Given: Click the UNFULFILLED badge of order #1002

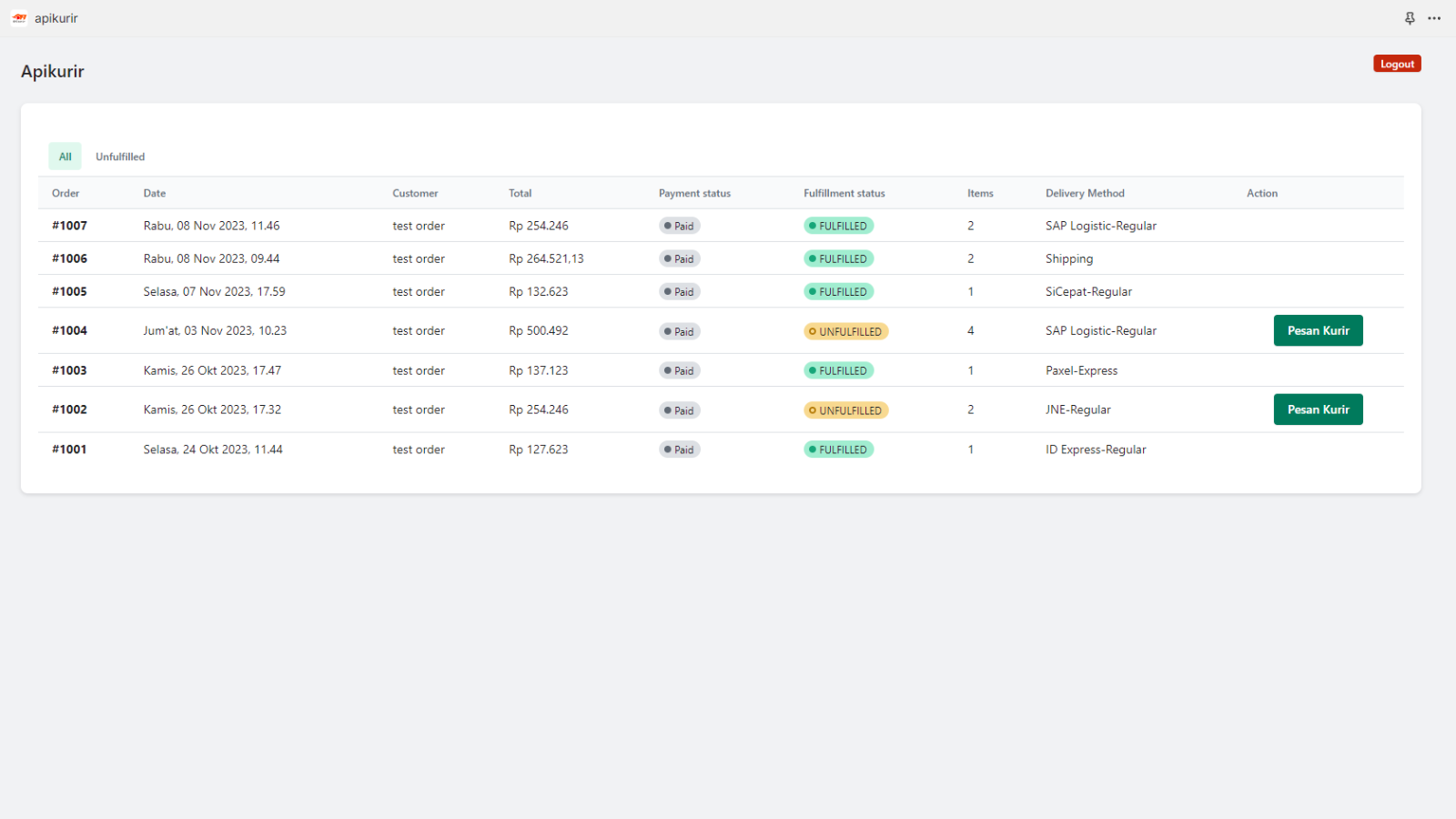Looking at the screenshot, I should (x=845, y=410).
